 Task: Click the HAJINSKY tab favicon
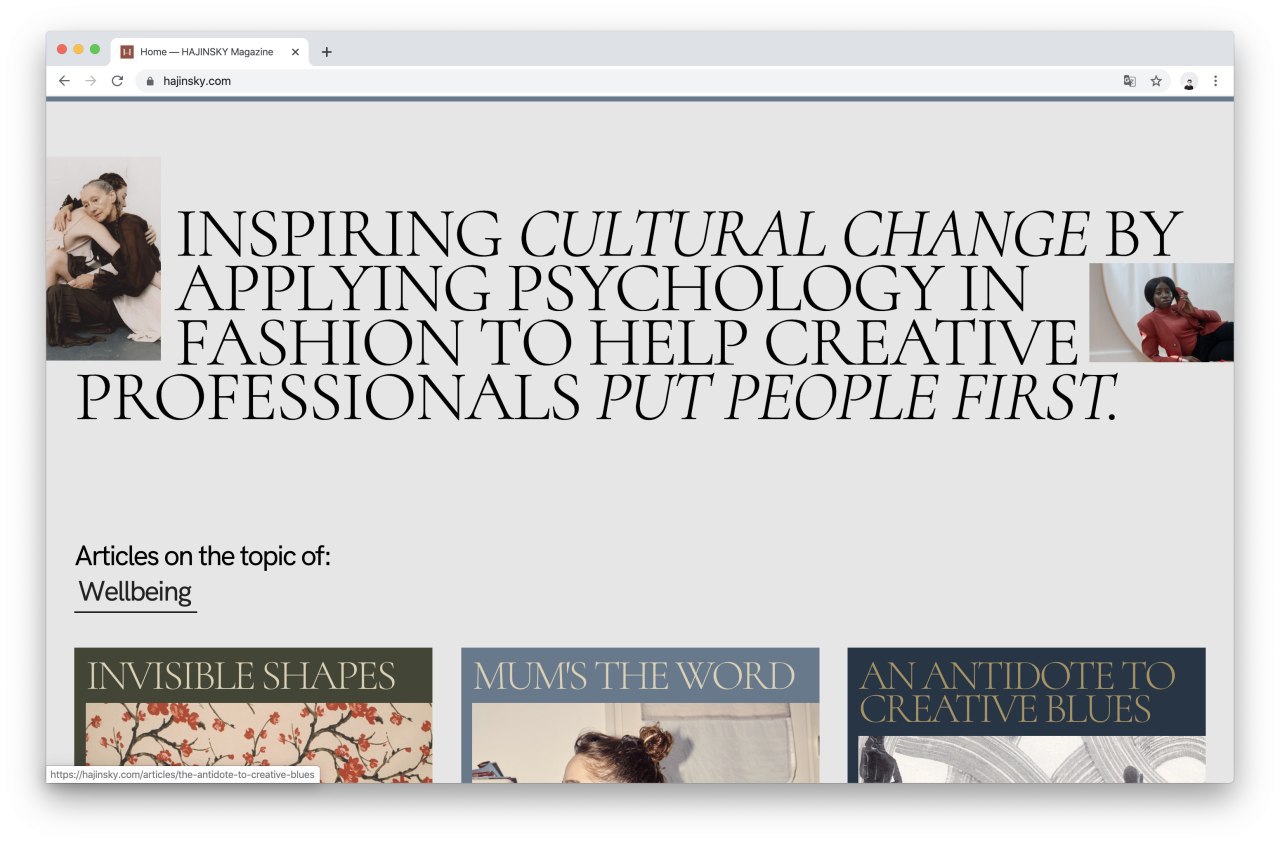(x=127, y=52)
